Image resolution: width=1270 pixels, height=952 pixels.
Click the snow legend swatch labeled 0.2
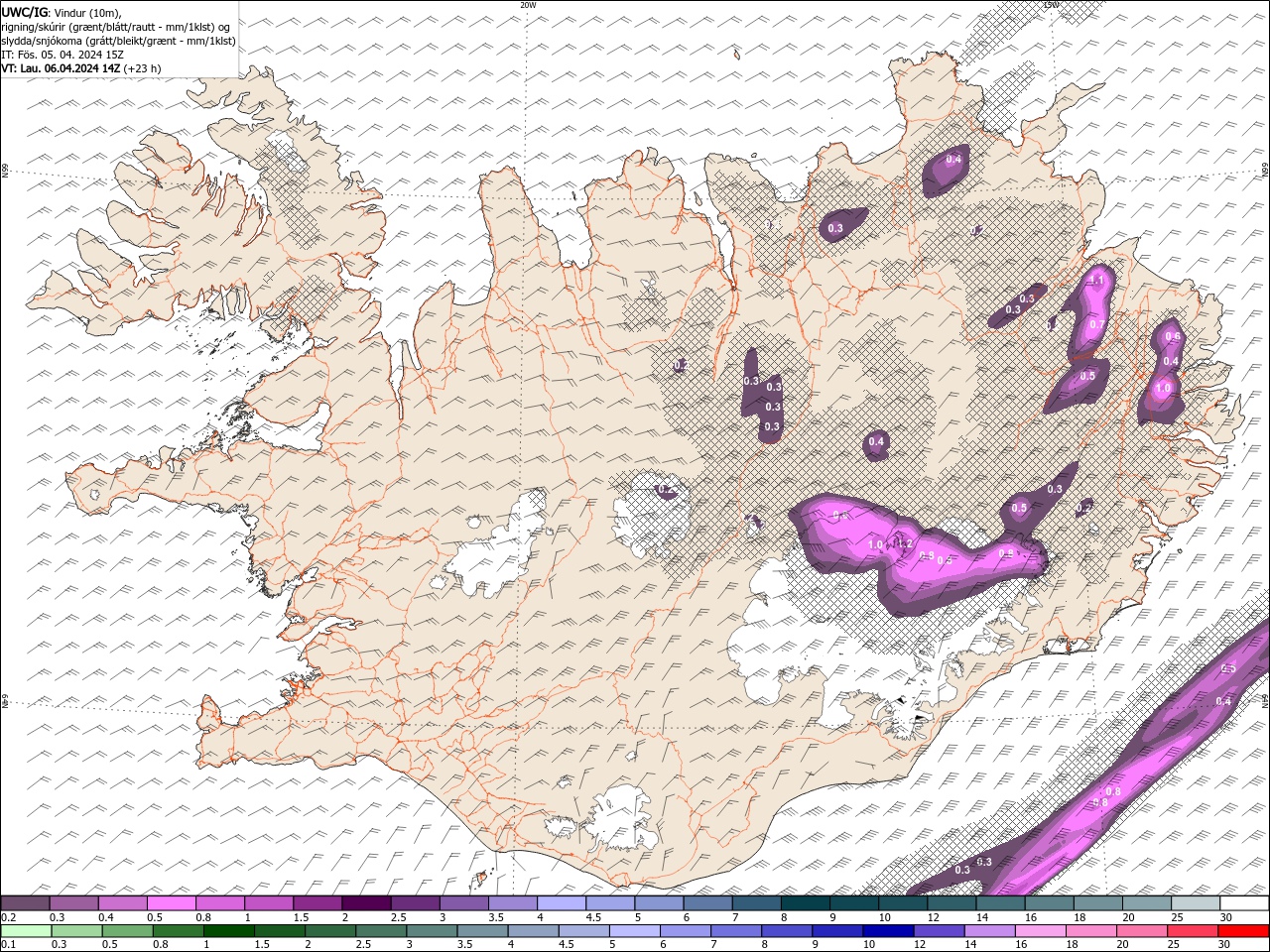26,903
